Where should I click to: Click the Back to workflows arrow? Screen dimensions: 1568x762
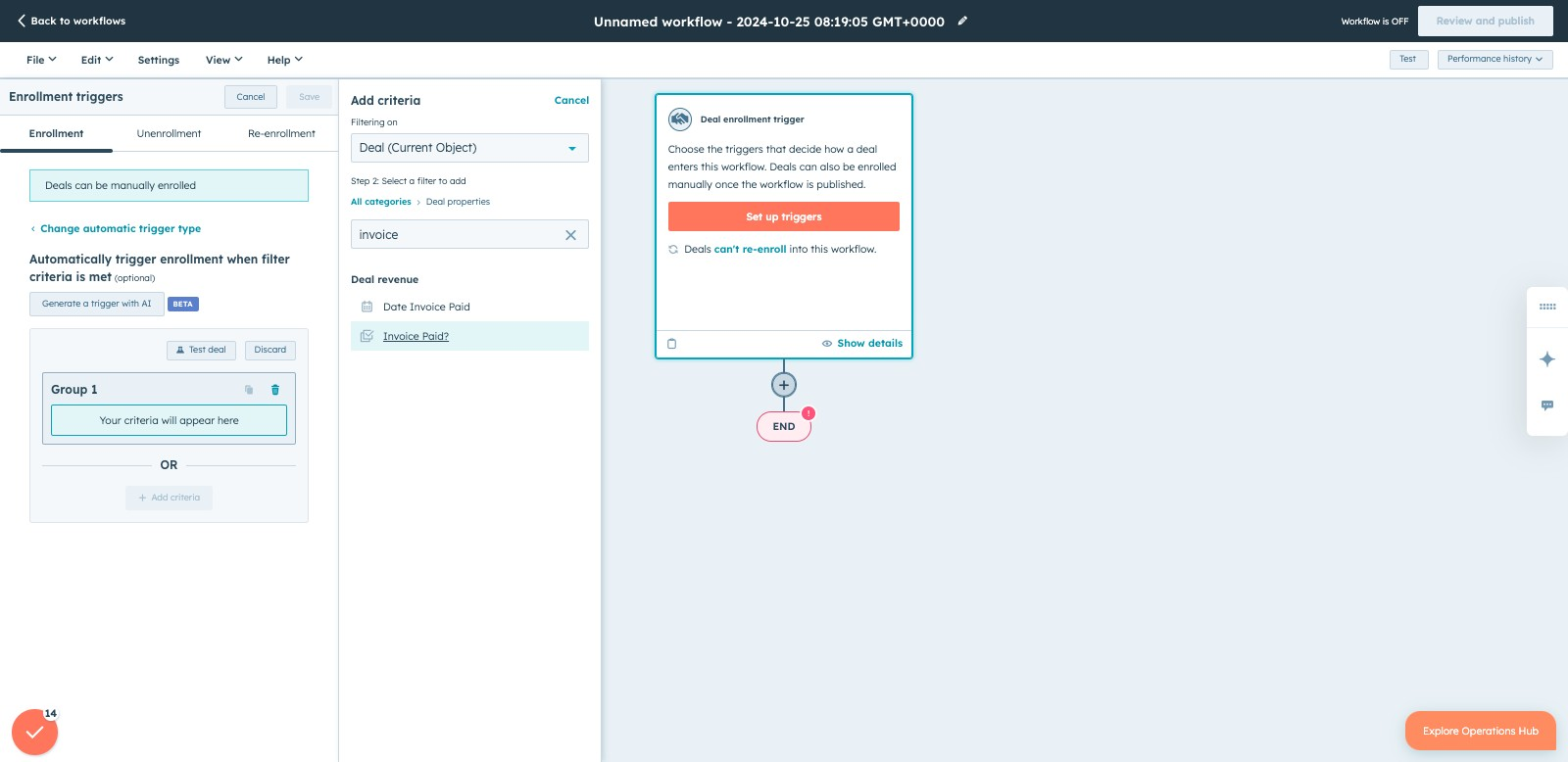[22, 21]
